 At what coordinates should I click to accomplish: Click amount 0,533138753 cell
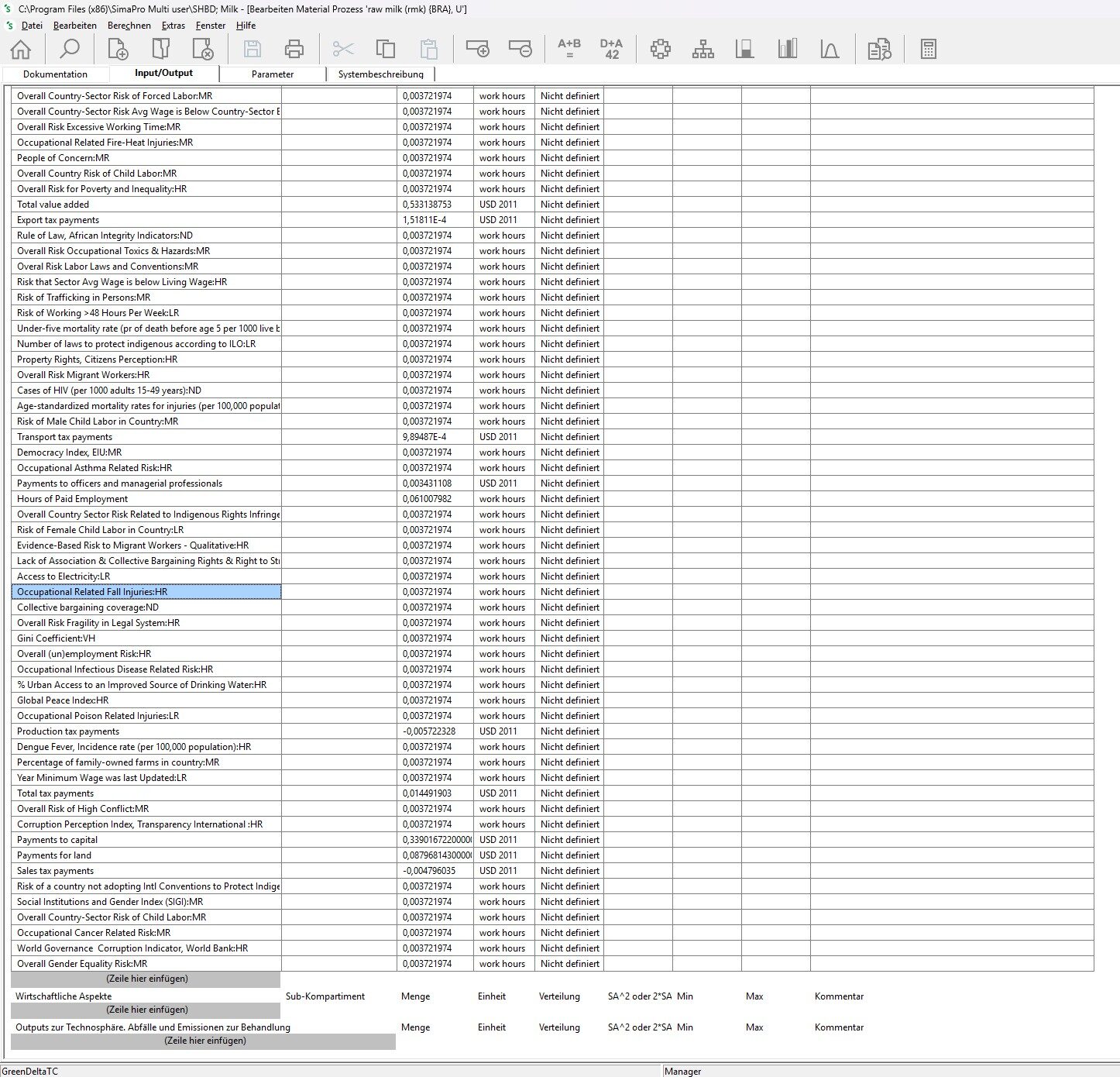[435, 205]
